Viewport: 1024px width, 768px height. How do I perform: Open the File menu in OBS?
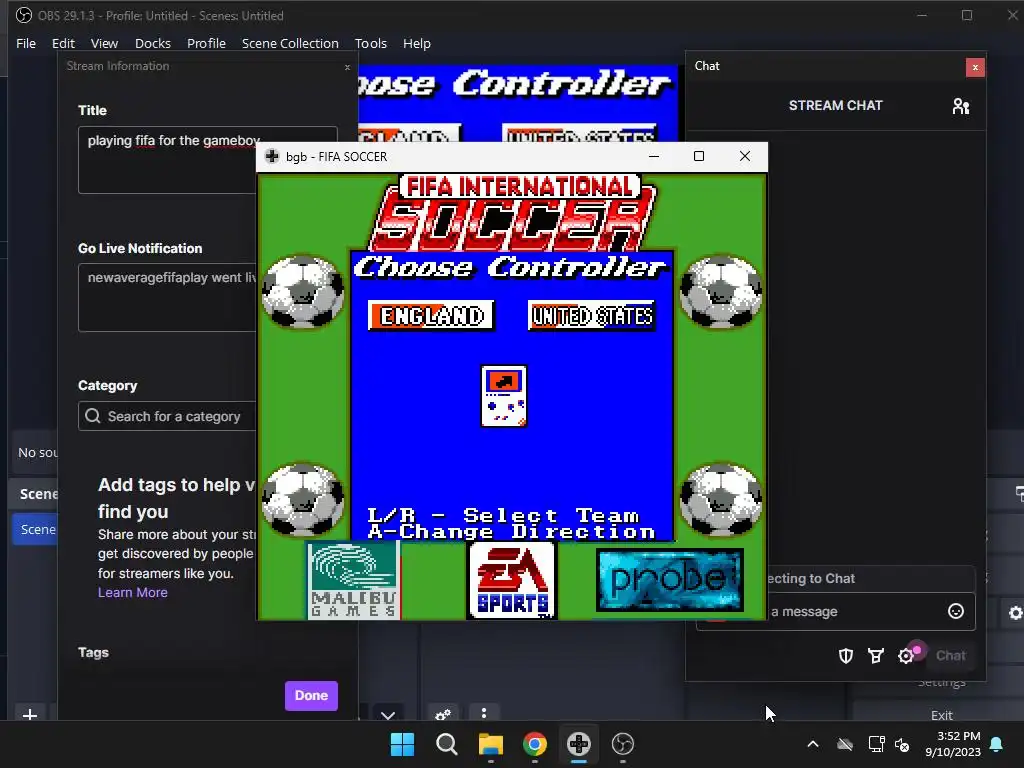pyautogui.click(x=26, y=43)
